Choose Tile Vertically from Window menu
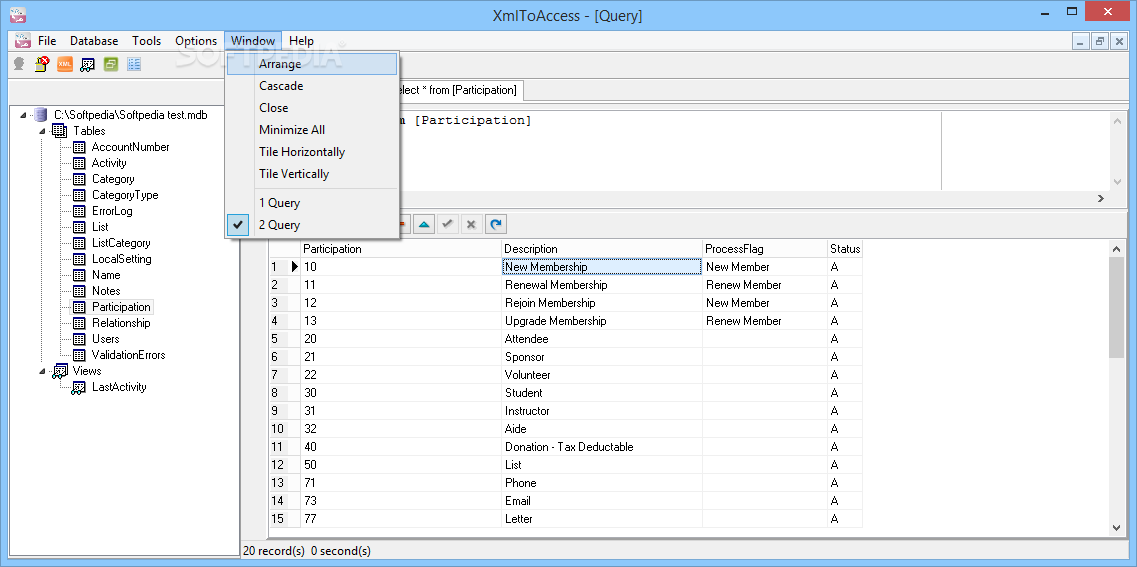 [x=312, y=173]
